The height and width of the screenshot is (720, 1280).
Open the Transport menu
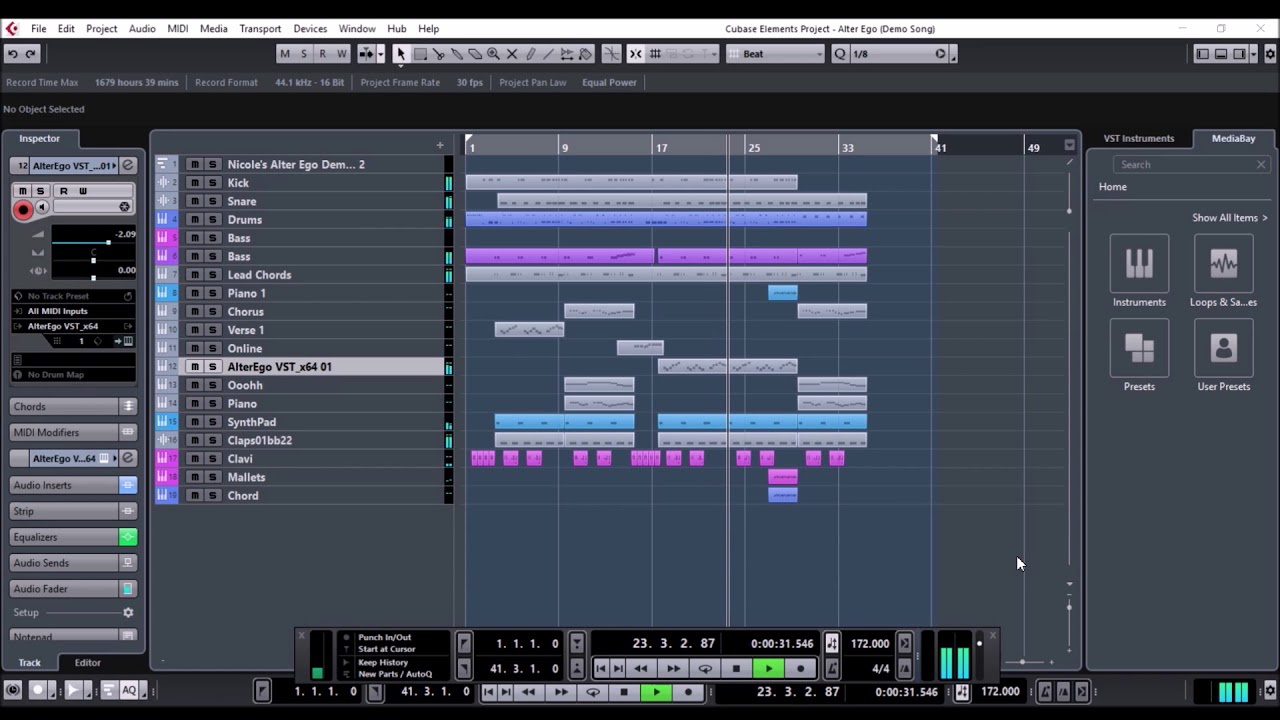pos(260,29)
